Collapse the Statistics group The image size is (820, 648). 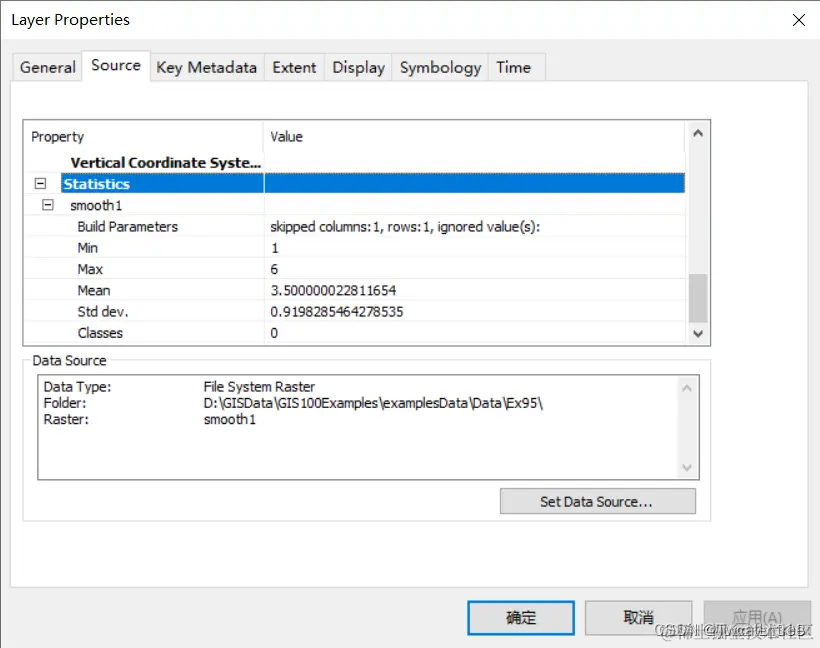pyautogui.click(x=40, y=184)
